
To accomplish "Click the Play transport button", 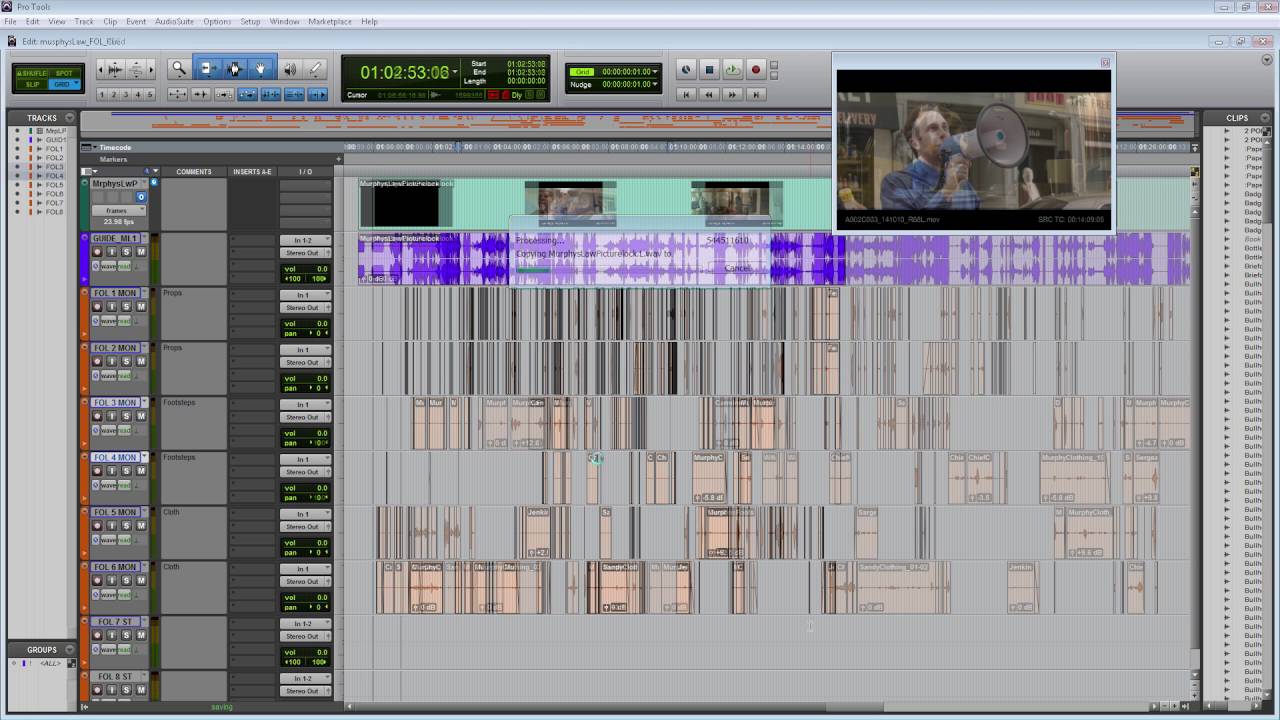I will (732, 70).
